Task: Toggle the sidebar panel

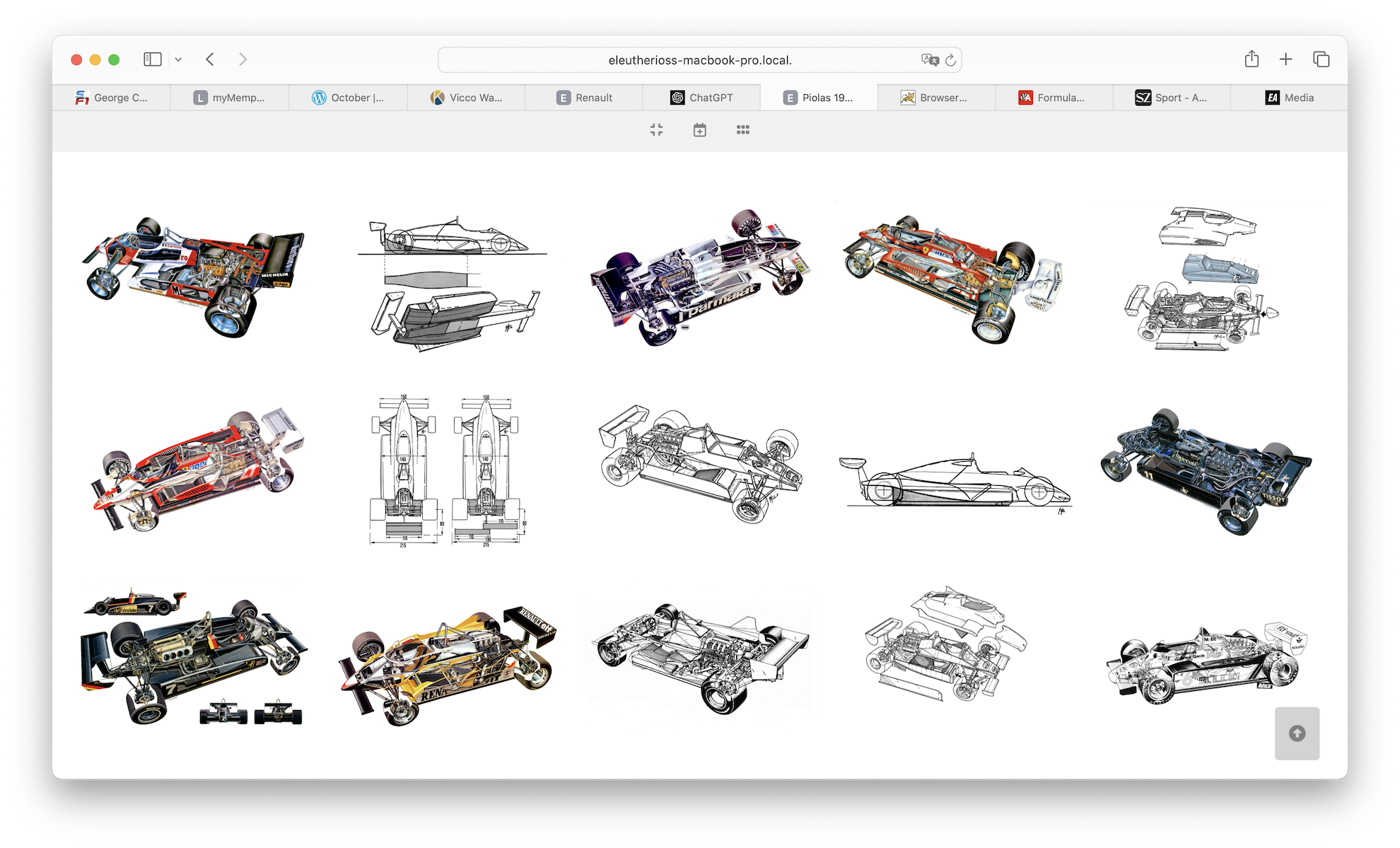Action: (153, 59)
